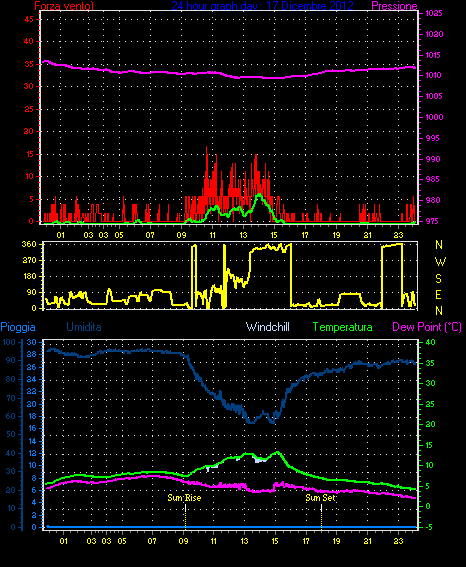Select the 'Windchill' legend label
Screen dimensions: 466x567
click(x=268, y=327)
